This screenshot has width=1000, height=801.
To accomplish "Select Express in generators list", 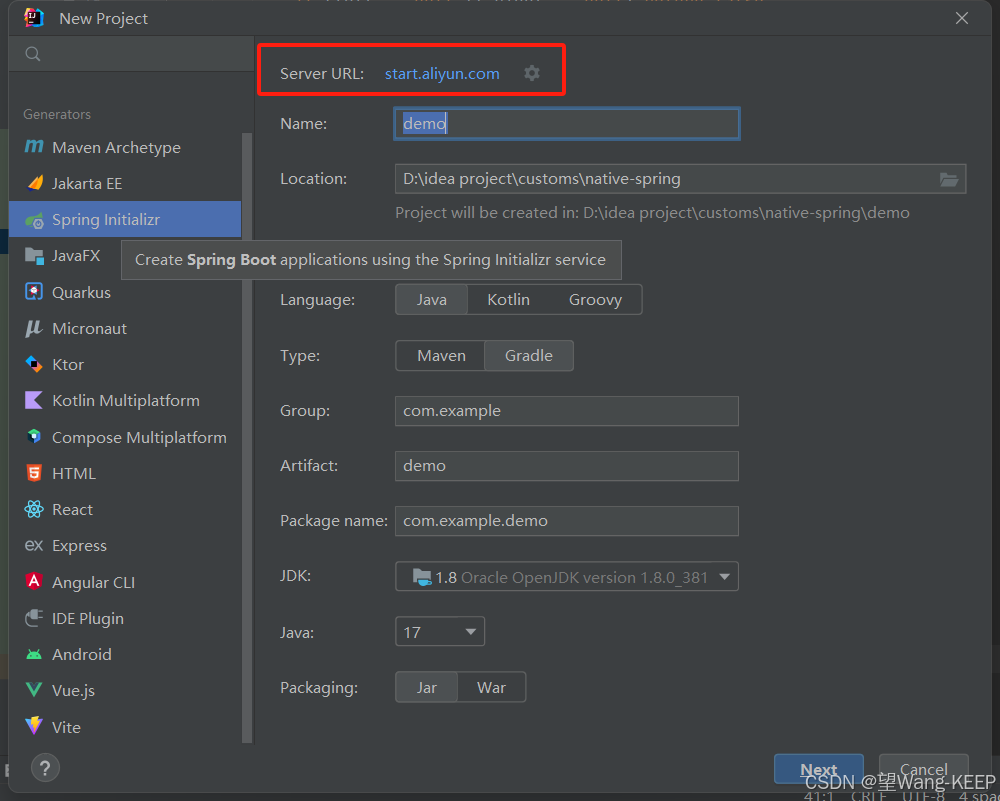I will pos(125,545).
